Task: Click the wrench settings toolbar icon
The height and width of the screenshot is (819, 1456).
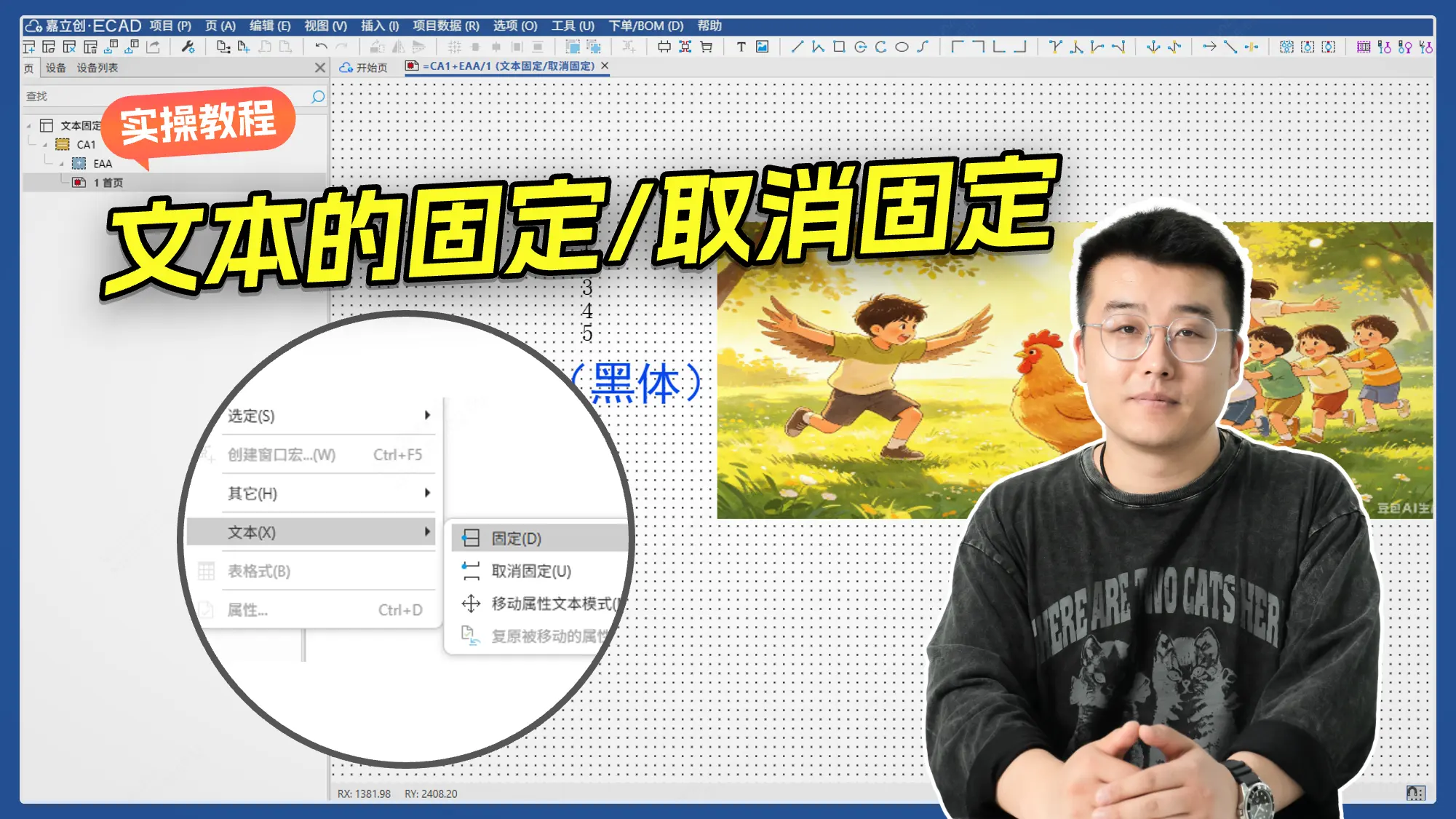Action: [x=188, y=47]
